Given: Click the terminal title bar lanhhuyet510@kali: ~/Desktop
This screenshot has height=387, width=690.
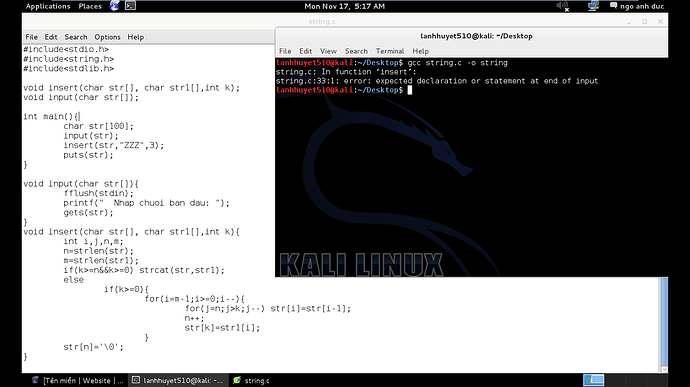Looking at the screenshot, I should point(476,36).
